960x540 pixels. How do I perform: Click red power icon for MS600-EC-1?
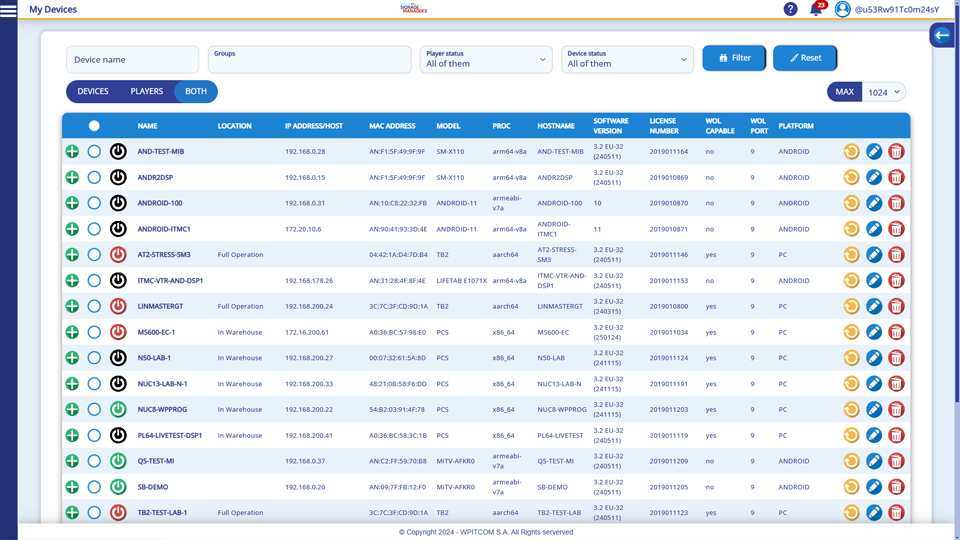(118, 332)
